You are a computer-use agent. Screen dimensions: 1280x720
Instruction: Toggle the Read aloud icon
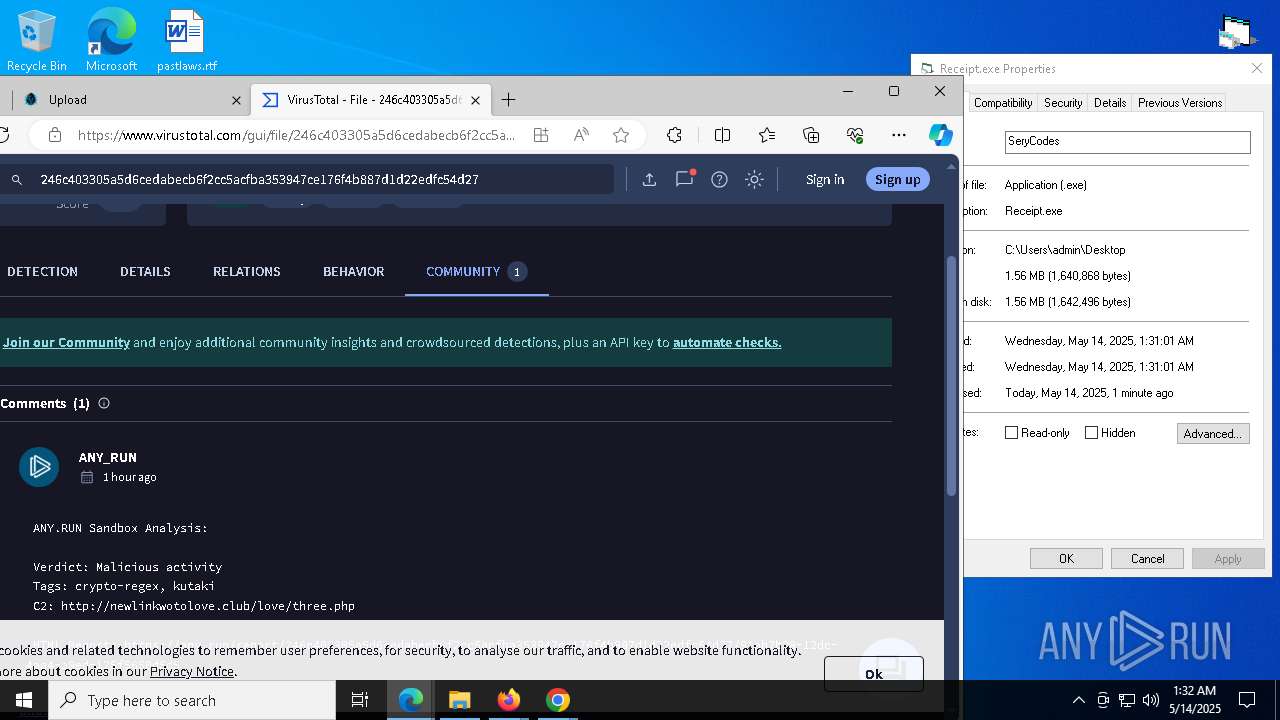pyautogui.click(x=581, y=135)
